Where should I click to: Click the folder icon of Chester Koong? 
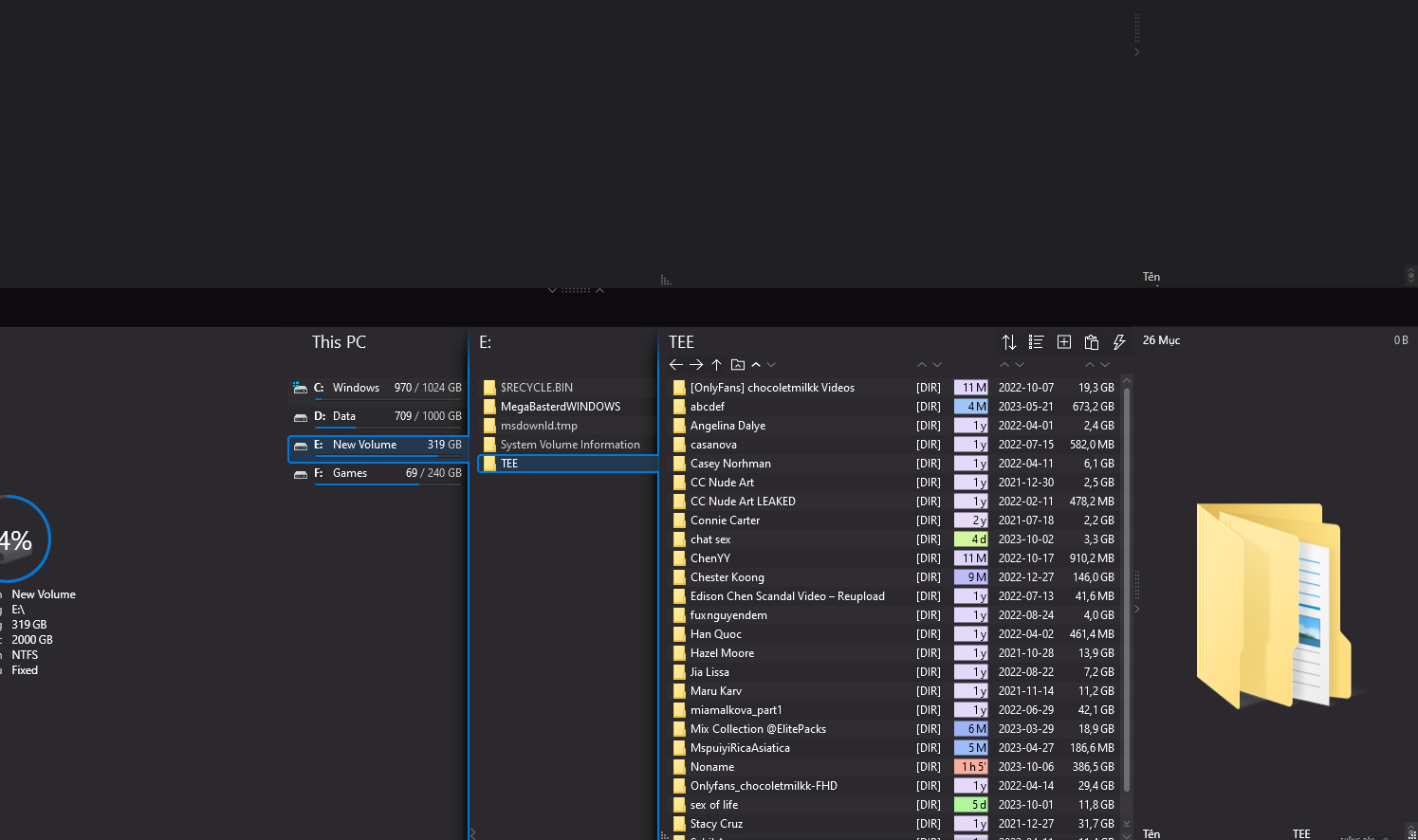point(679,577)
